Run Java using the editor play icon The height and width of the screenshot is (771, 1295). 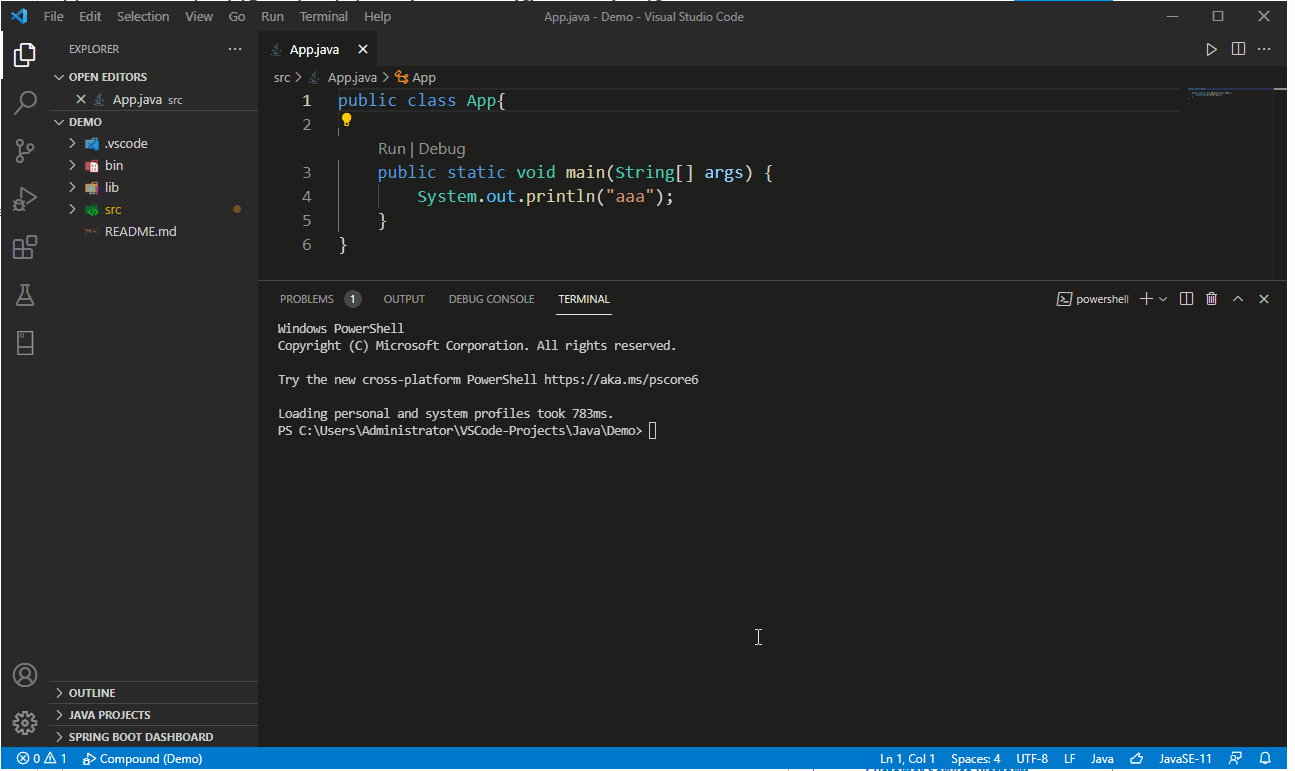point(1211,49)
